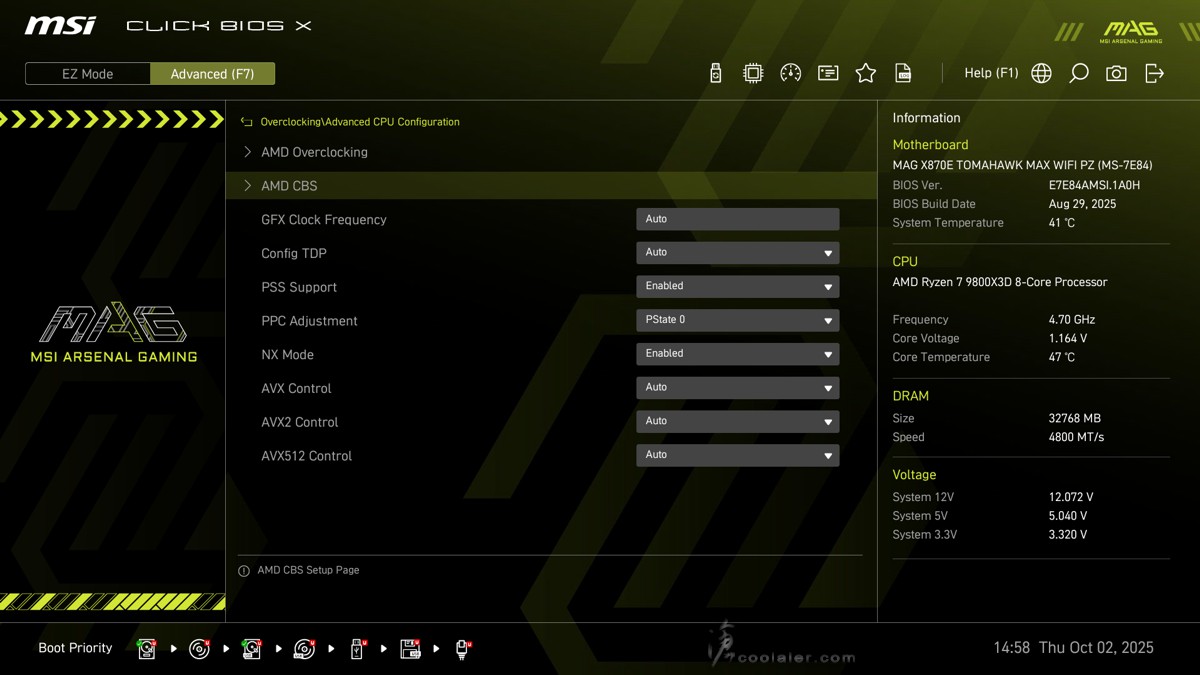Click the Overclocking\Advanced CPU Configuration breadcrumb

tap(360, 122)
